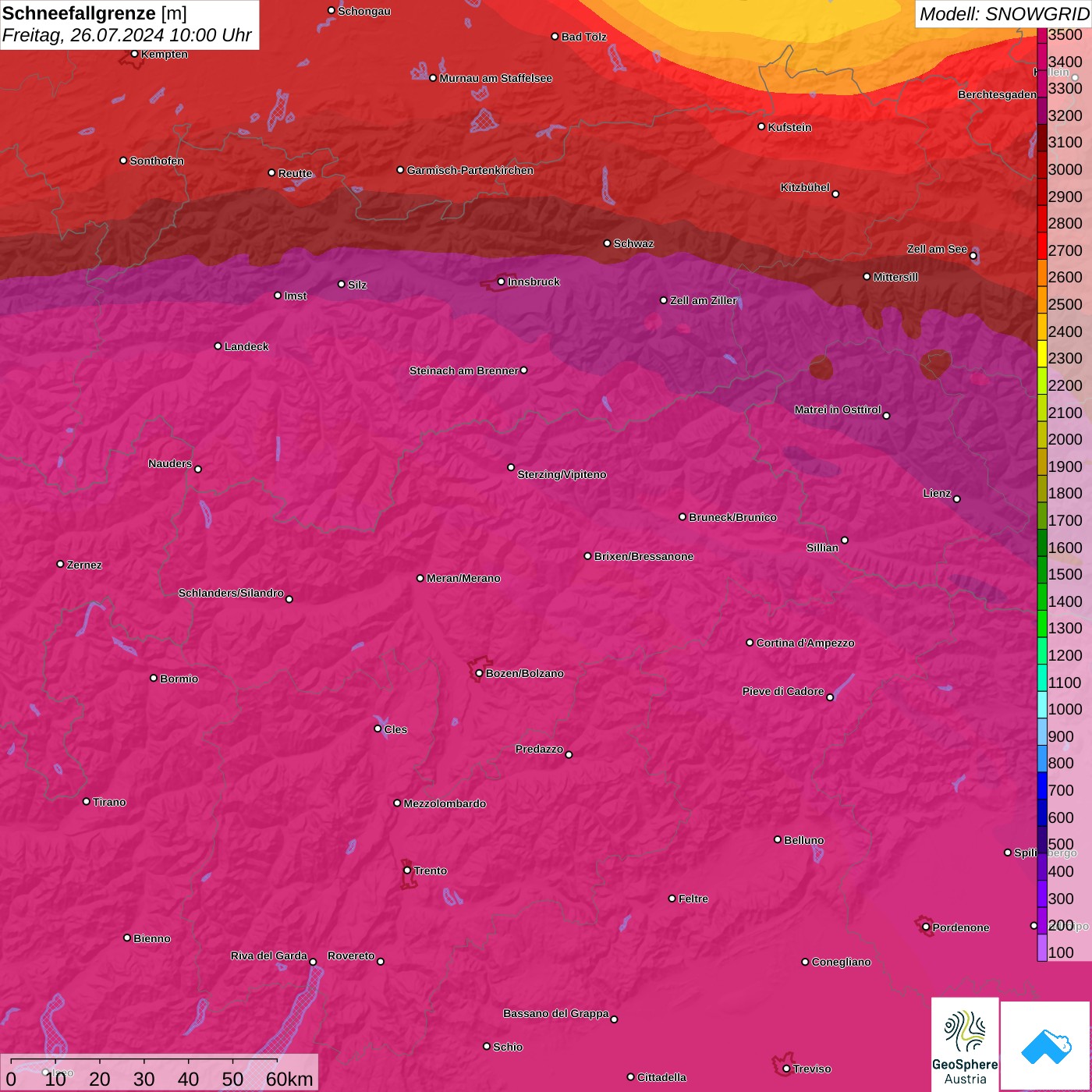Click the Schio label

pyautogui.click(x=508, y=1047)
